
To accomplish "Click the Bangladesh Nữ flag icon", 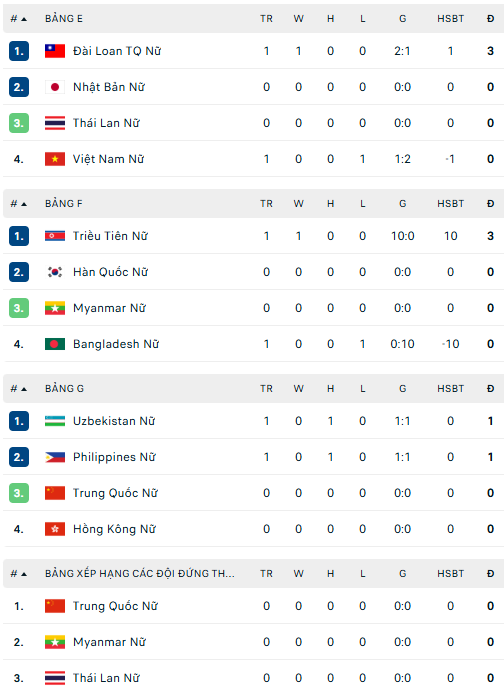I will point(55,344).
